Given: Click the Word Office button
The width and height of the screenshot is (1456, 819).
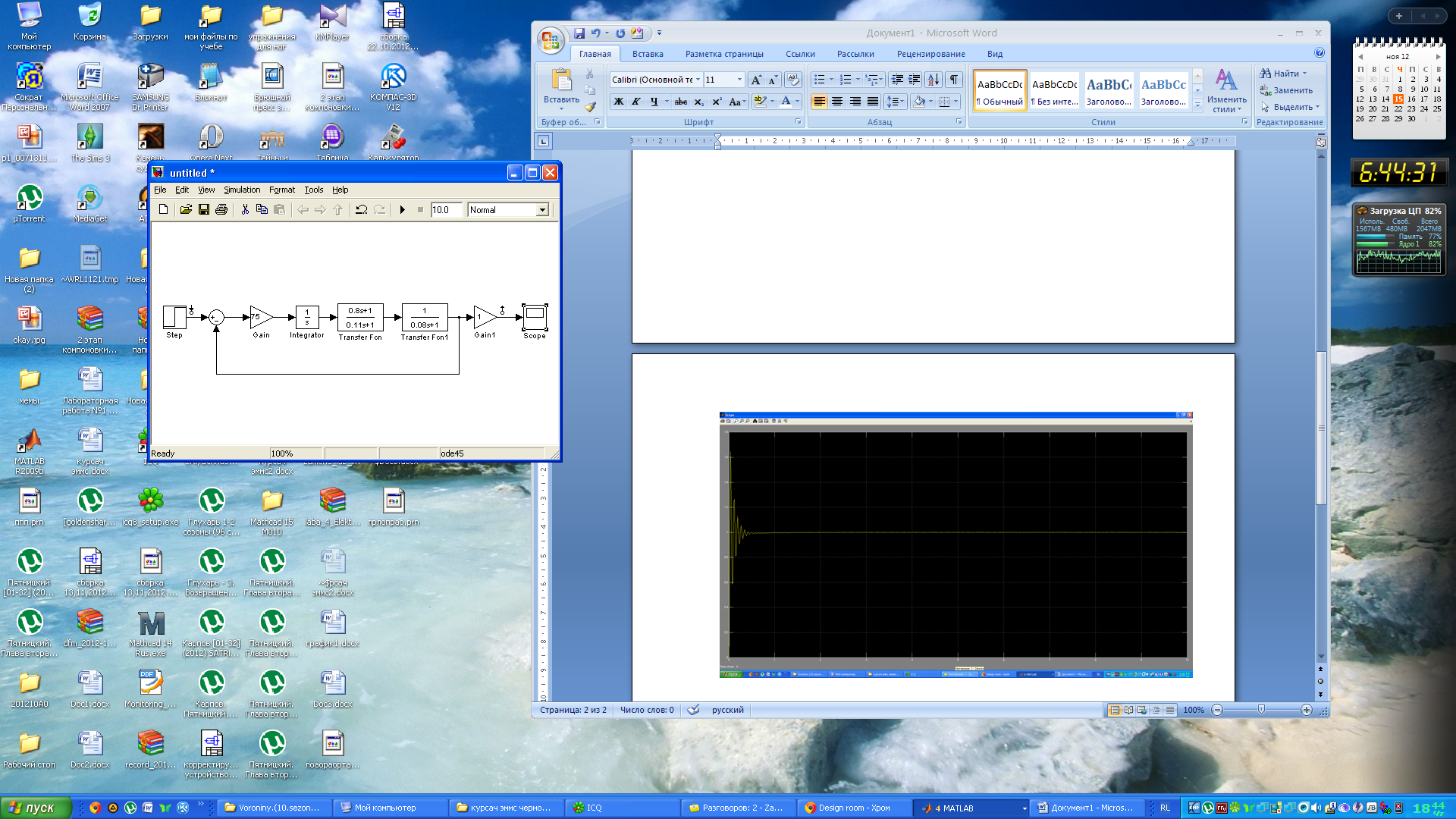Looking at the screenshot, I should [551, 40].
